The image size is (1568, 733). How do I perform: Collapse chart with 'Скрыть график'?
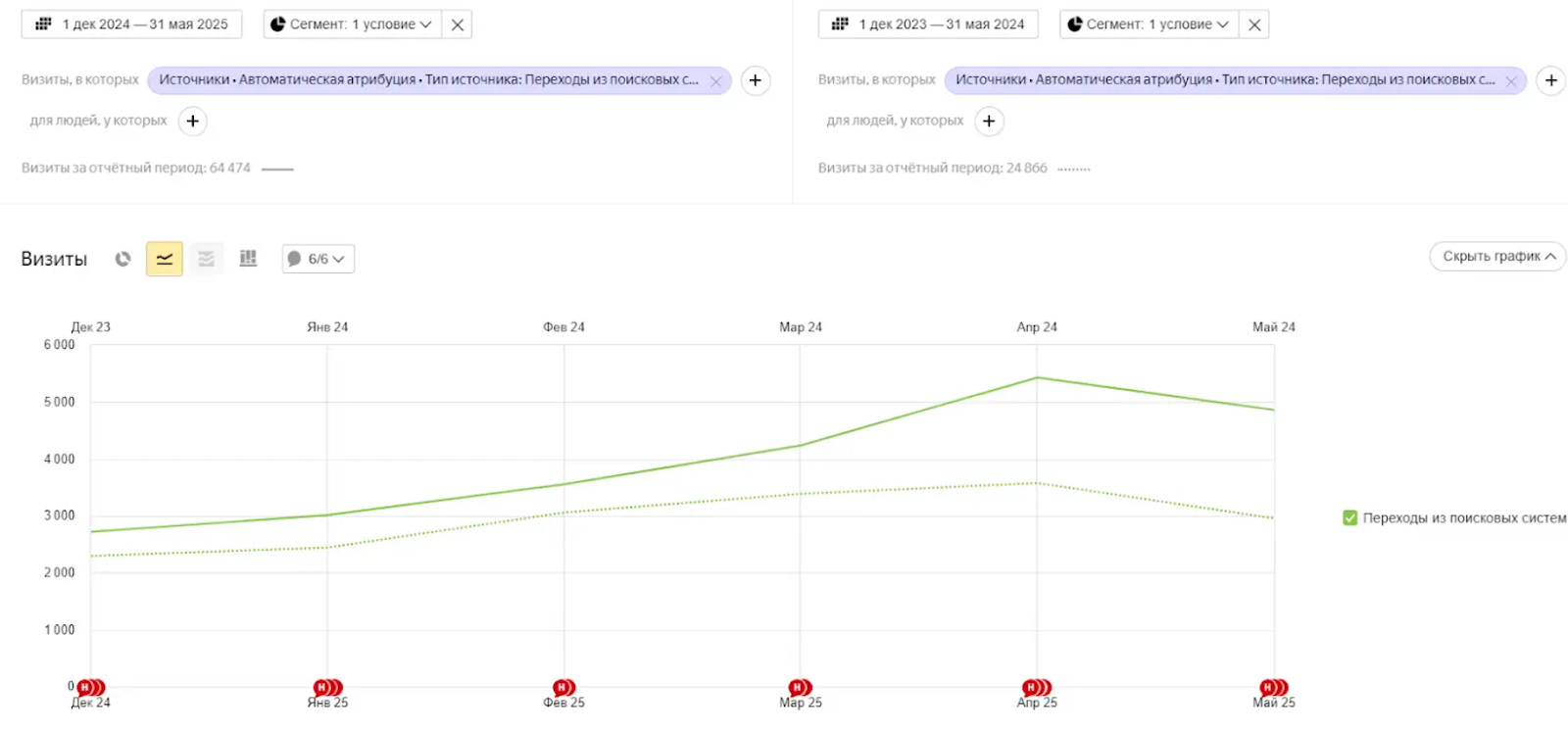(1497, 256)
